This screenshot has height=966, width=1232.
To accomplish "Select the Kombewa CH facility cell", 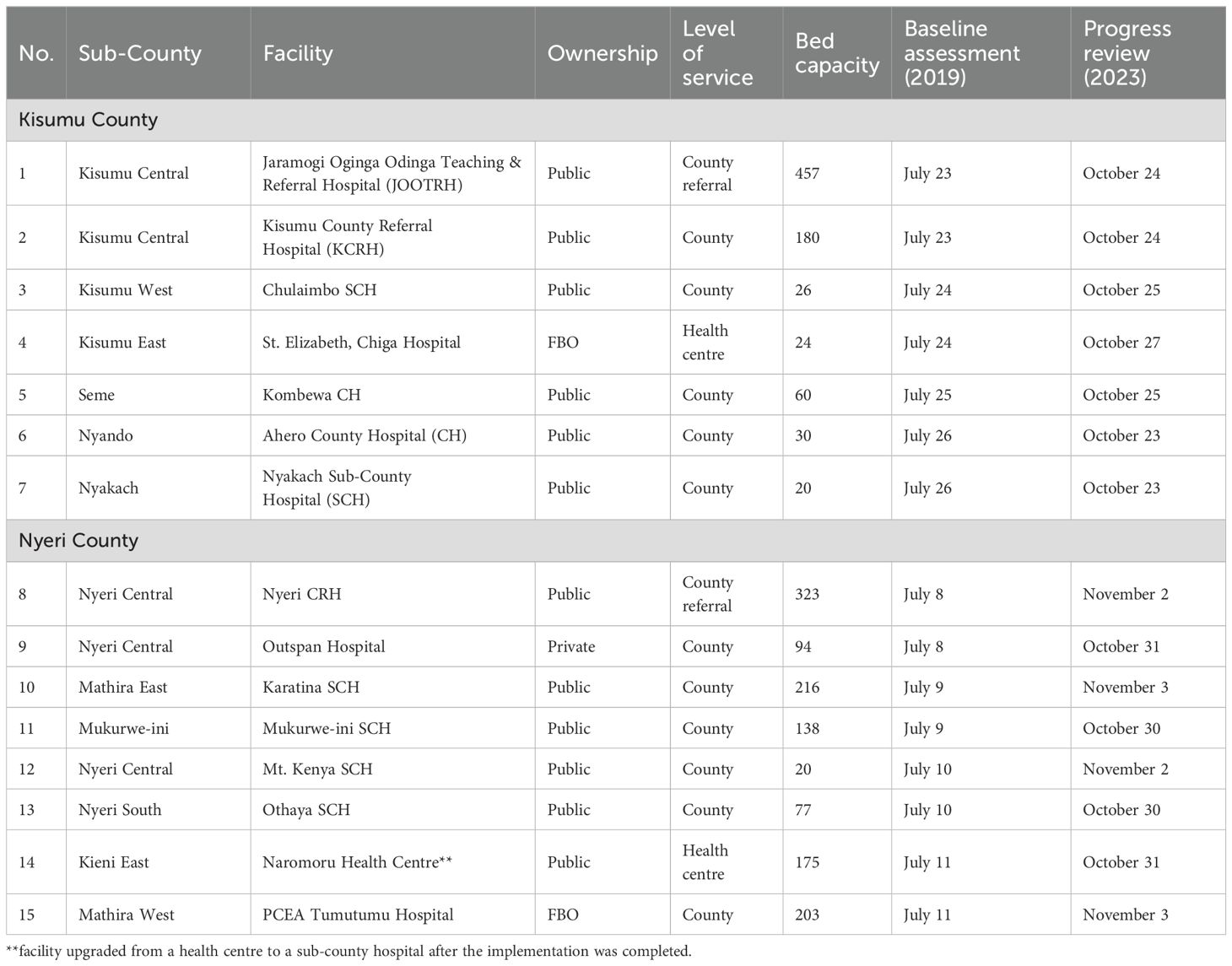I will [x=311, y=395].
